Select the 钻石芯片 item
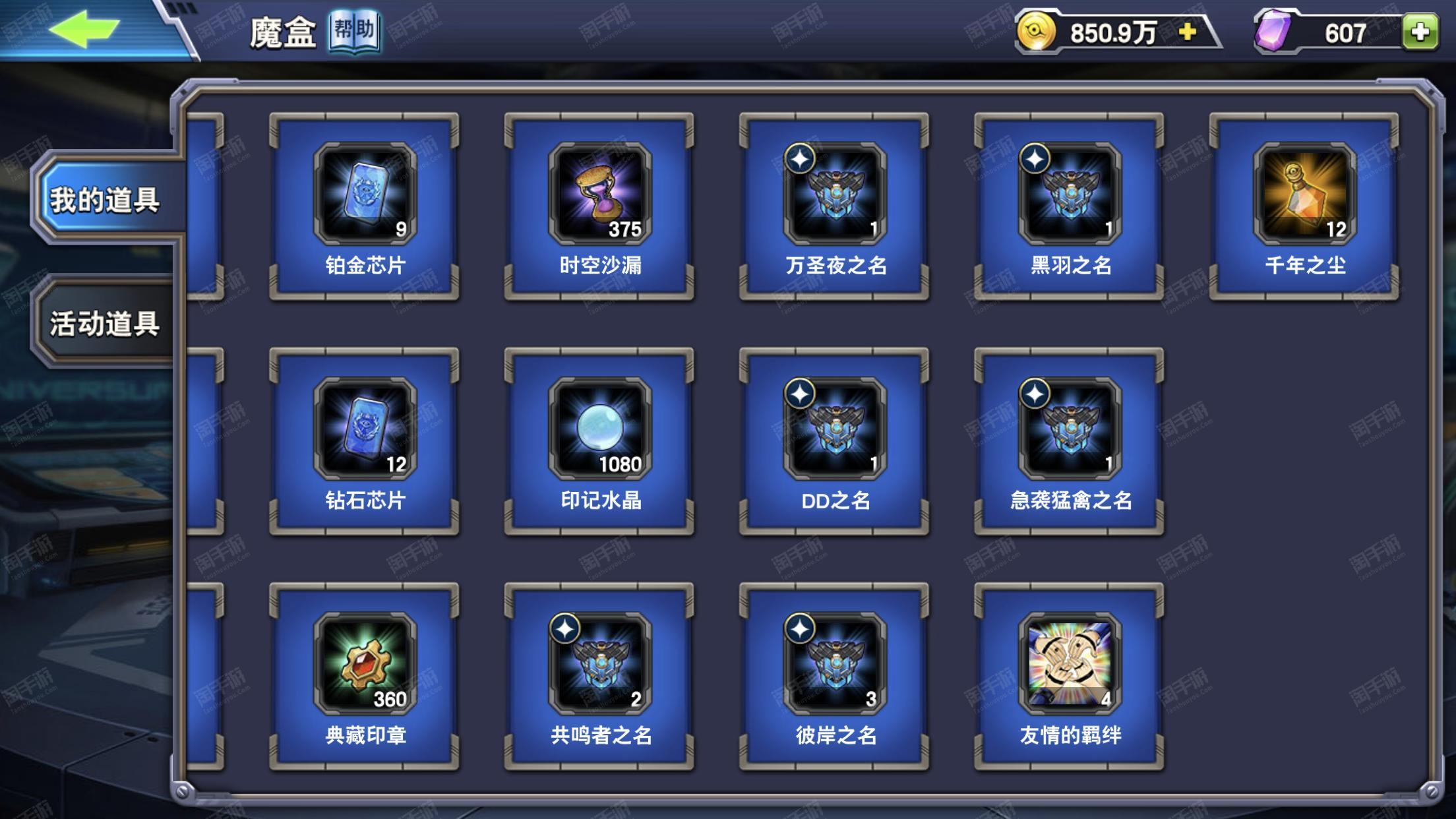This screenshot has width=1456, height=819. pyautogui.click(x=365, y=441)
